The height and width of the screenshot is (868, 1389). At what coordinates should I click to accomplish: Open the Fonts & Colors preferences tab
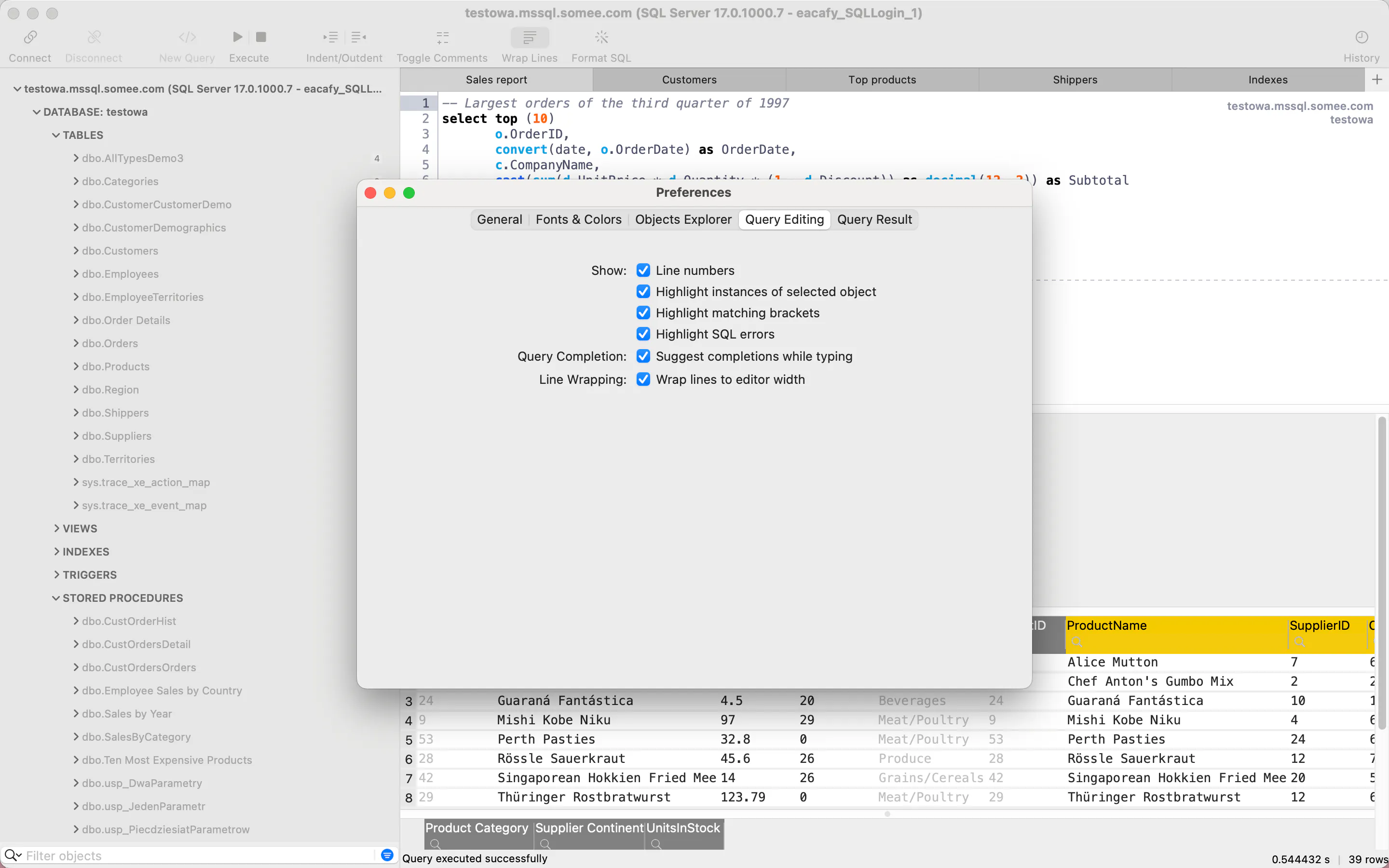pos(579,220)
